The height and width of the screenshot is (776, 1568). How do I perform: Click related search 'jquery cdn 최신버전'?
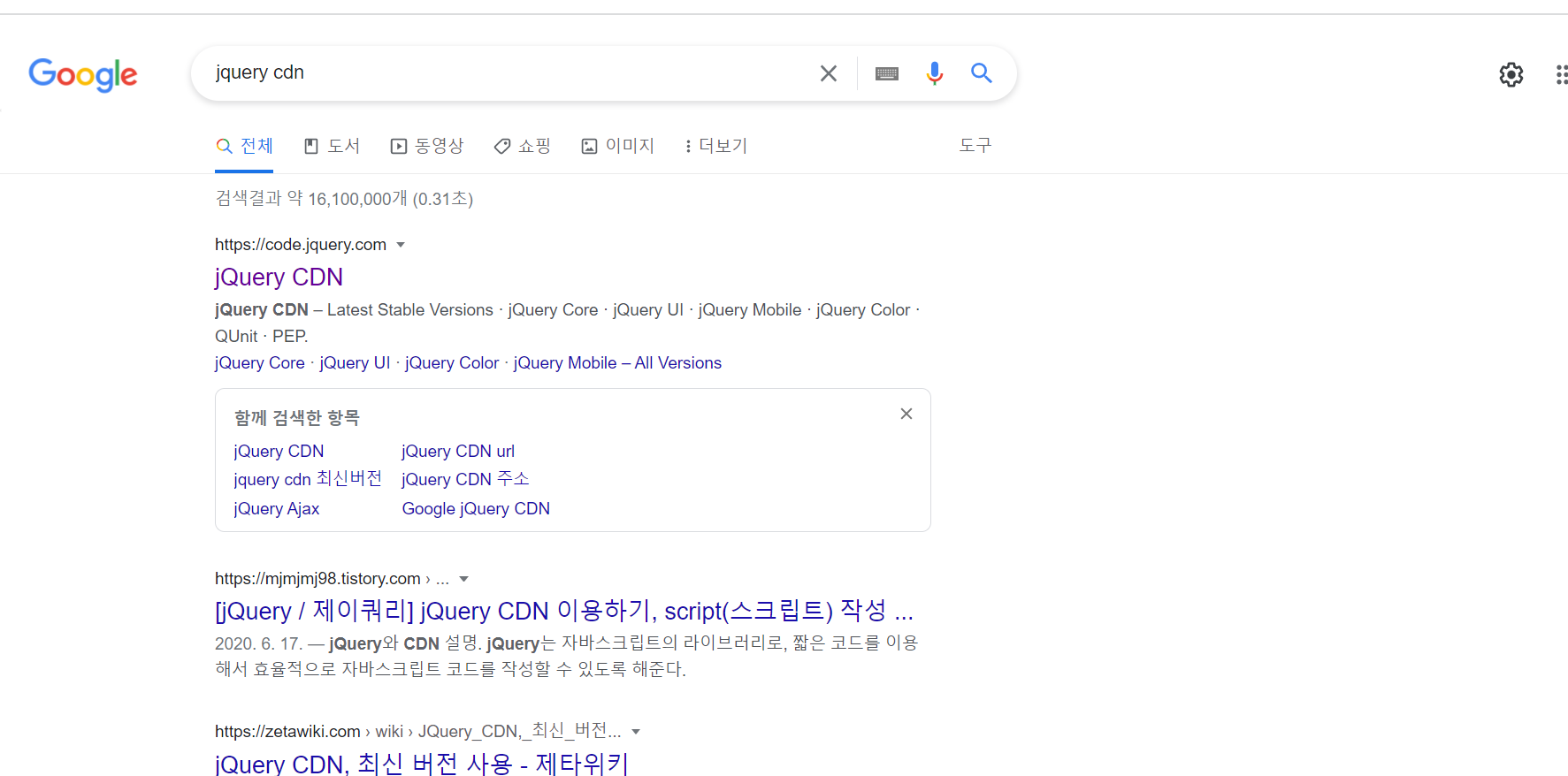pyautogui.click(x=308, y=479)
